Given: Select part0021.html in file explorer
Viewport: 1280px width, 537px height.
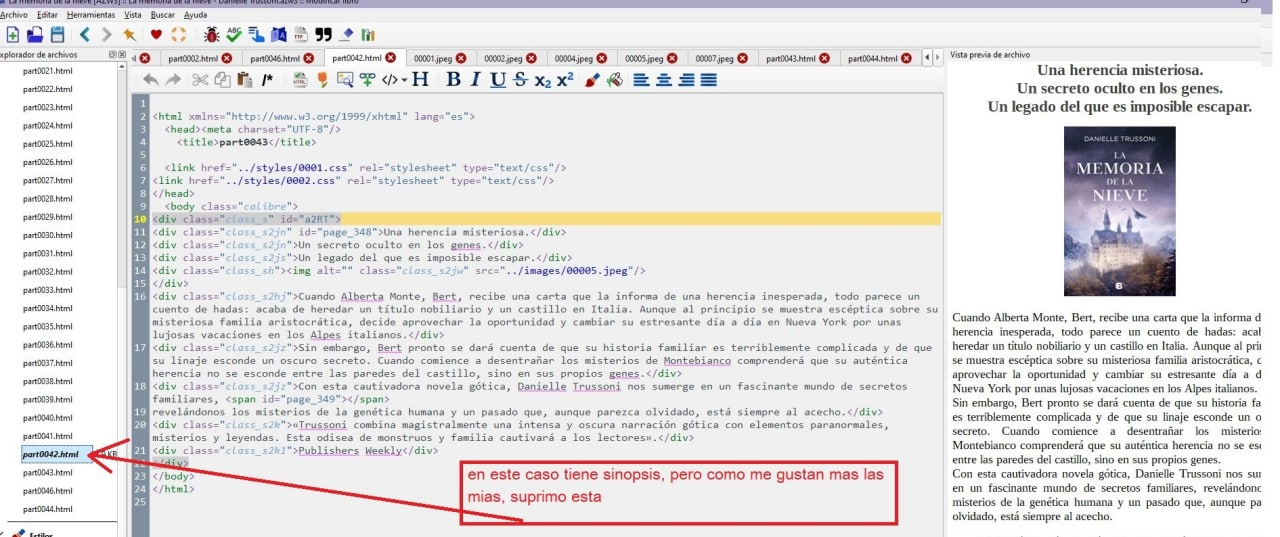Looking at the screenshot, I should click(47, 71).
